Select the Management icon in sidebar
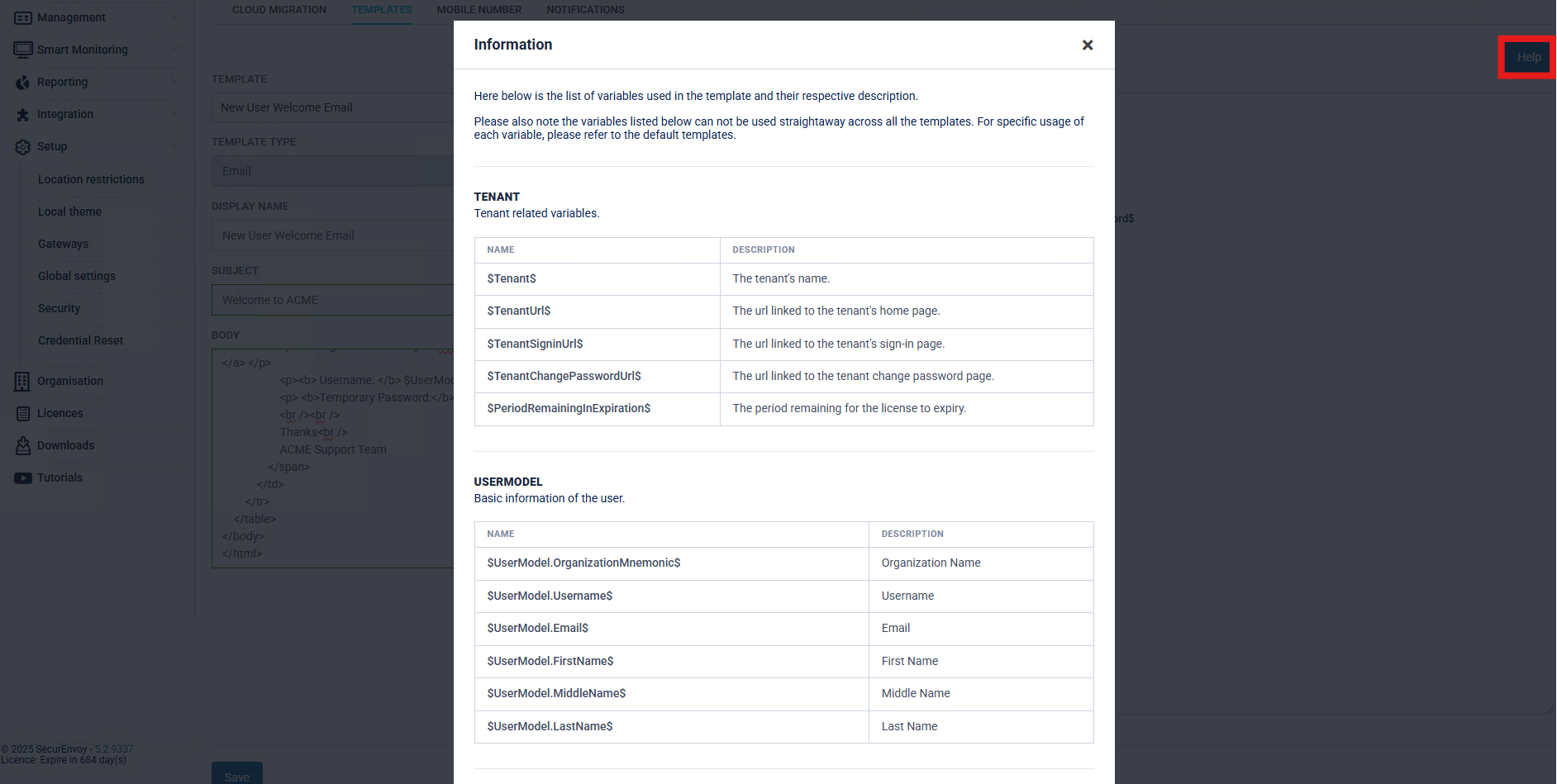 pos(22,17)
